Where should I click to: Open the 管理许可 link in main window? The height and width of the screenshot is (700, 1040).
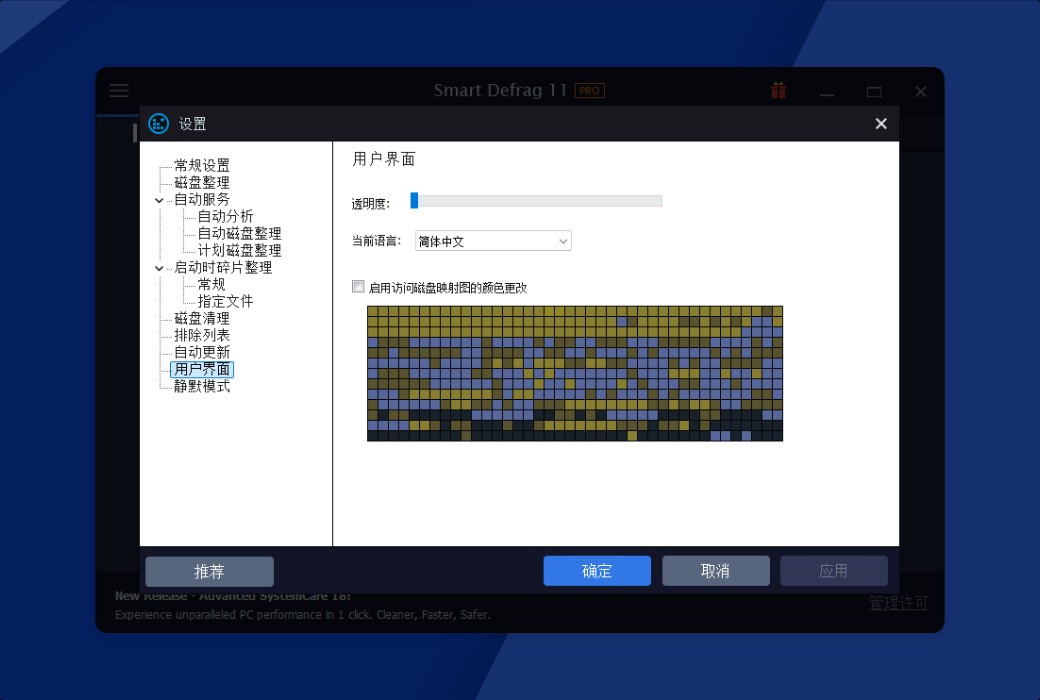pos(899,602)
